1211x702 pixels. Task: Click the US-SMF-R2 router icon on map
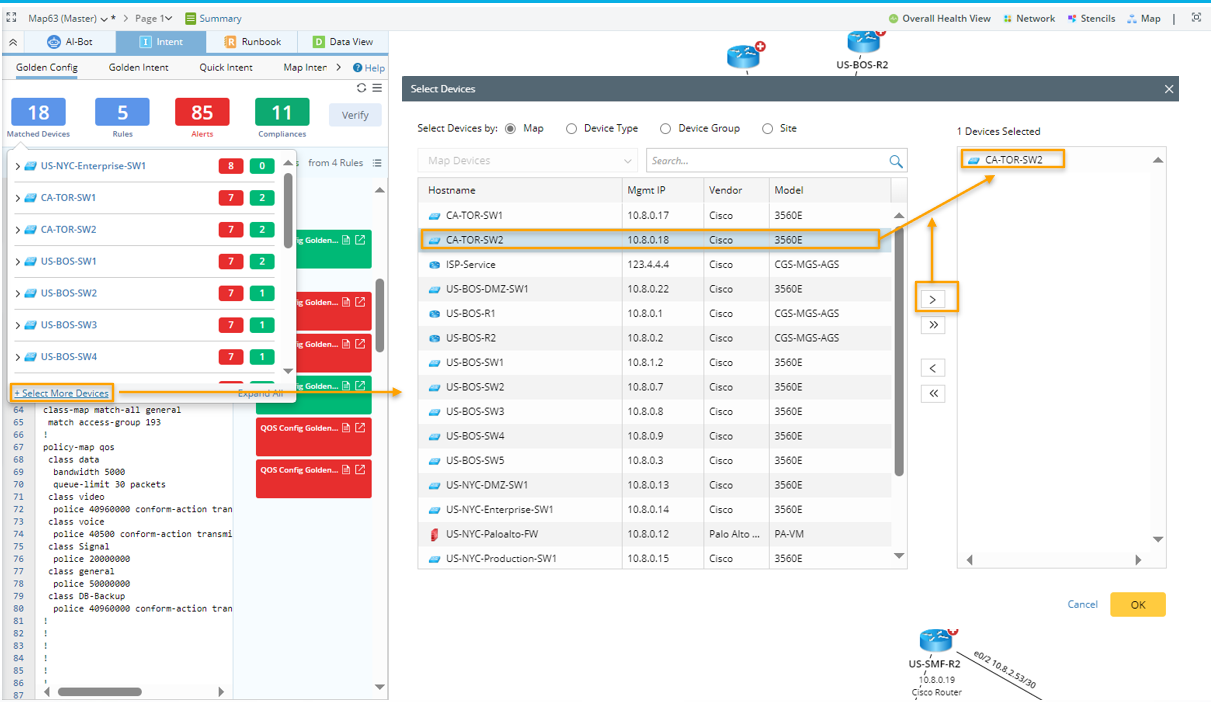(x=936, y=641)
